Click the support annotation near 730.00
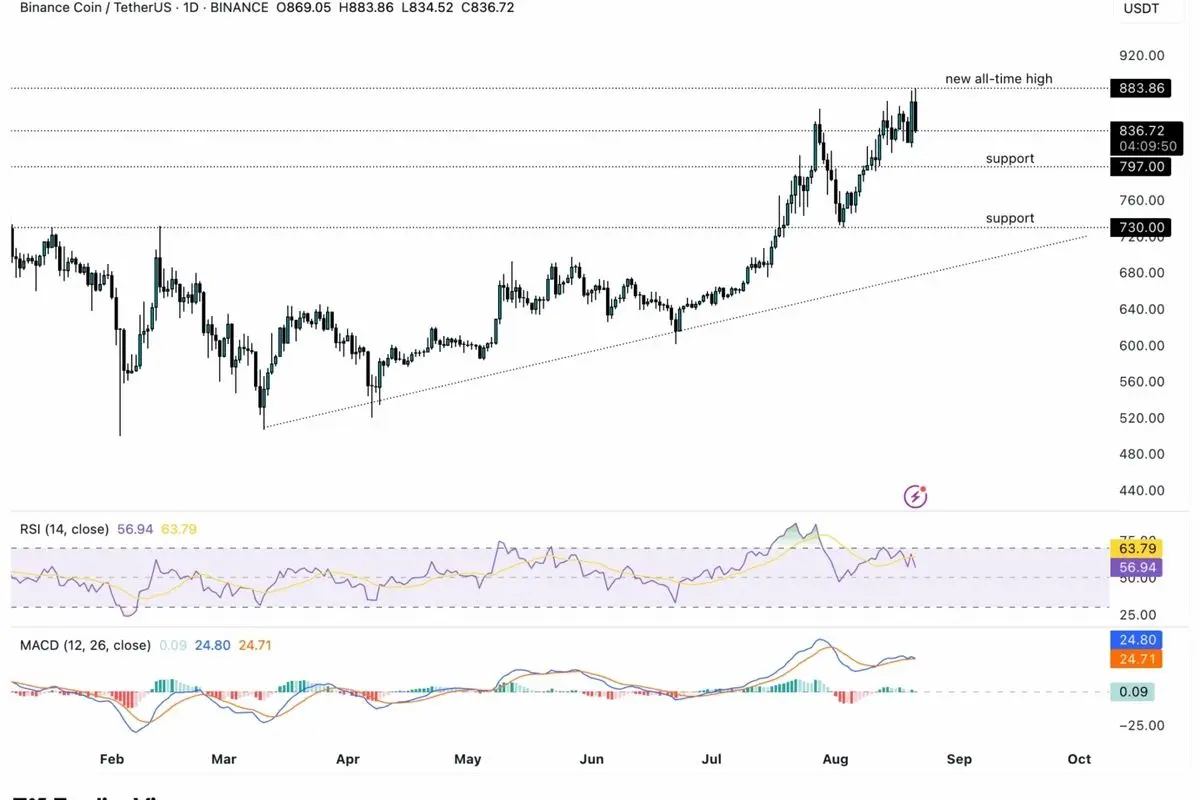The width and height of the screenshot is (1200, 800). point(1010,218)
